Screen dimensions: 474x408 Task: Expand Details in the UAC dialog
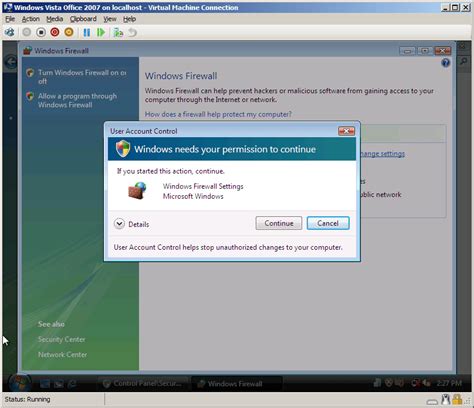[x=132, y=224]
